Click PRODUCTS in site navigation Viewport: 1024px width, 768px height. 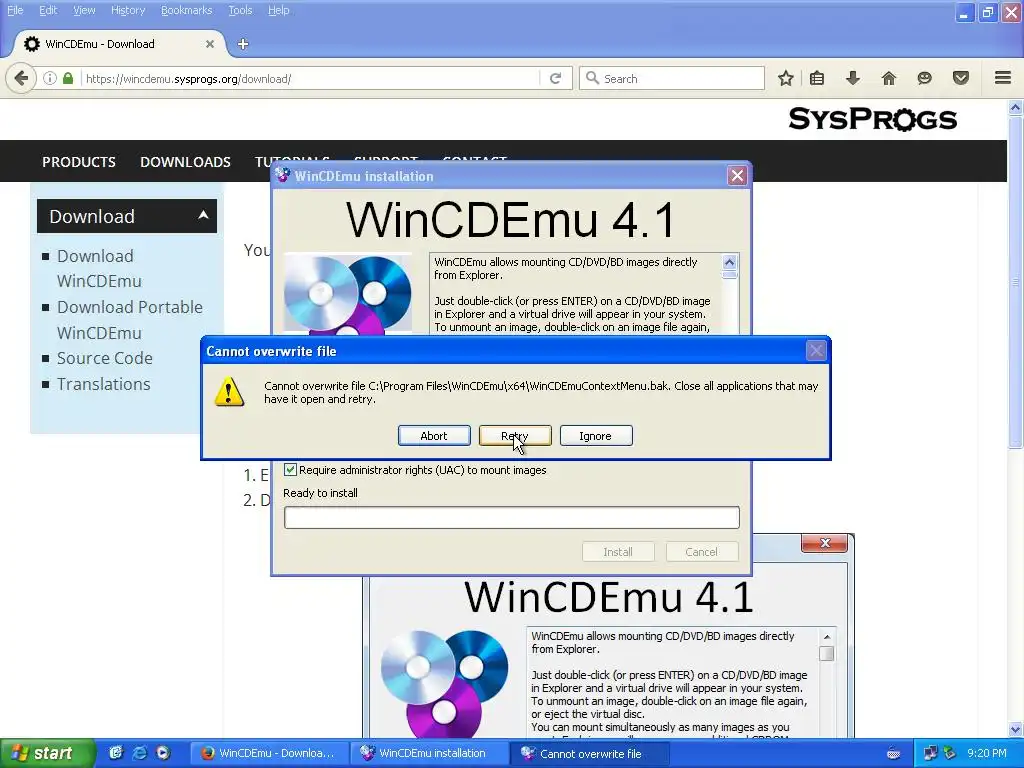79,162
